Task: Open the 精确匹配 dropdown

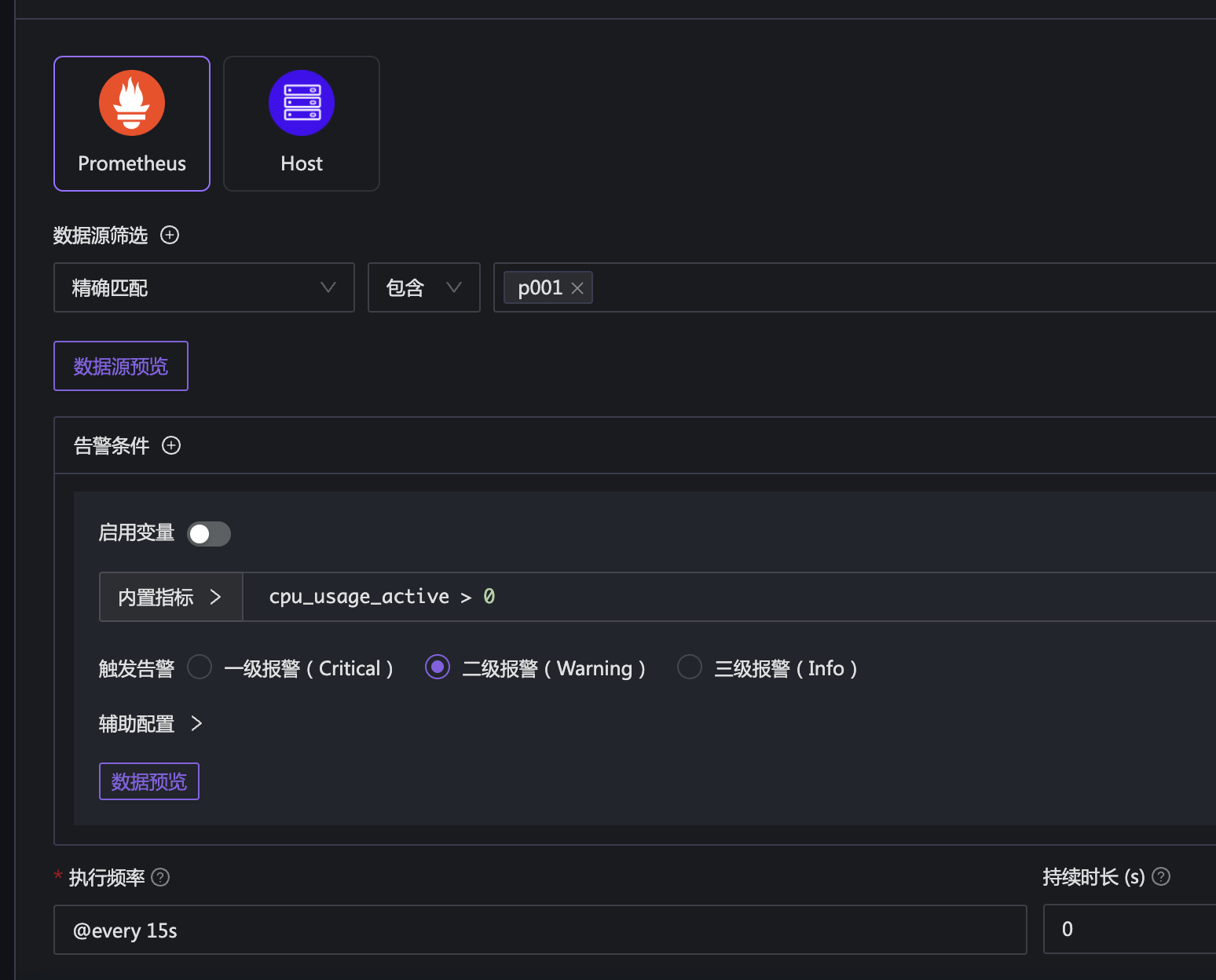Action: click(x=203, y=287)
